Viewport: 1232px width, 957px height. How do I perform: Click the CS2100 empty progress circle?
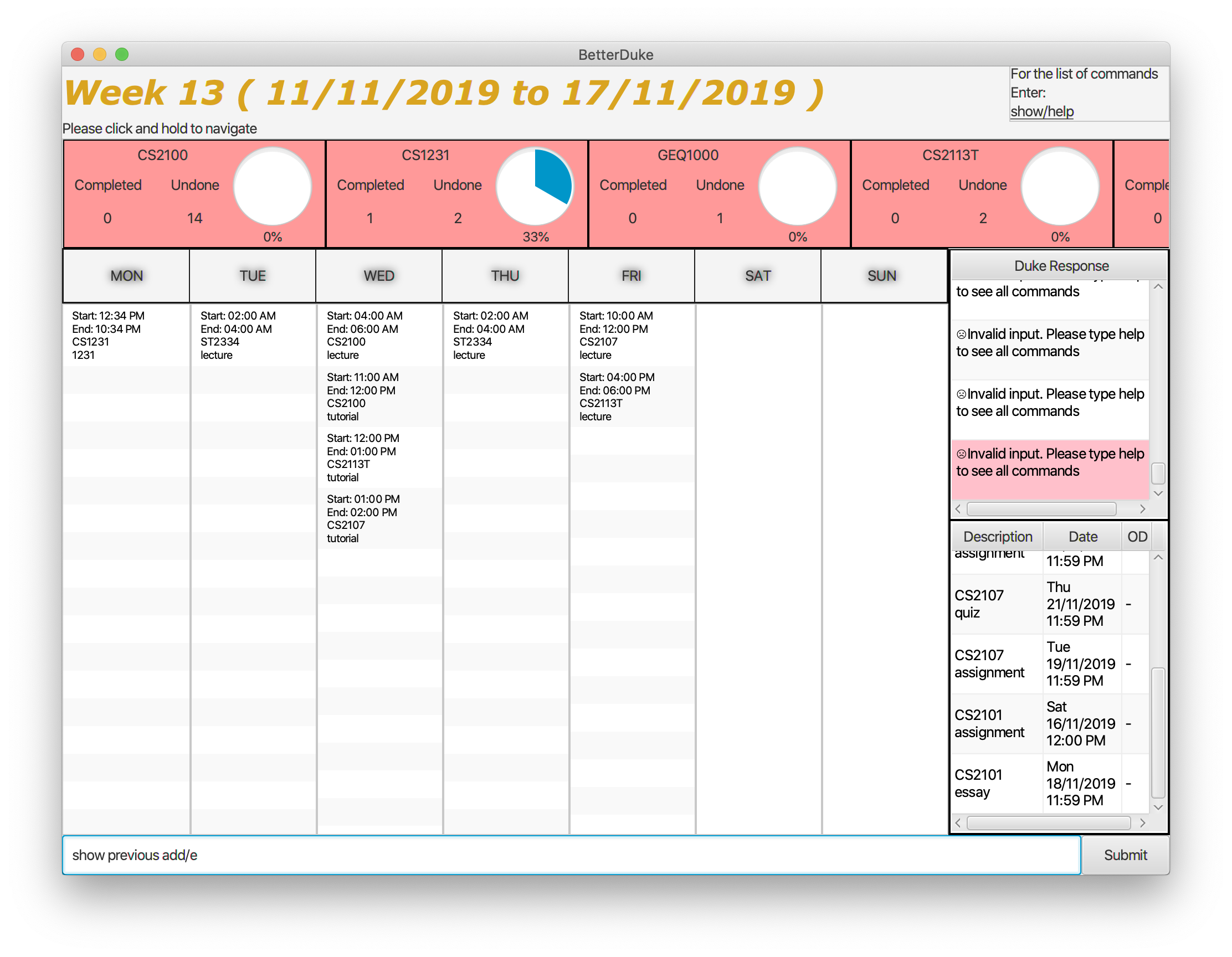(273, 186)
